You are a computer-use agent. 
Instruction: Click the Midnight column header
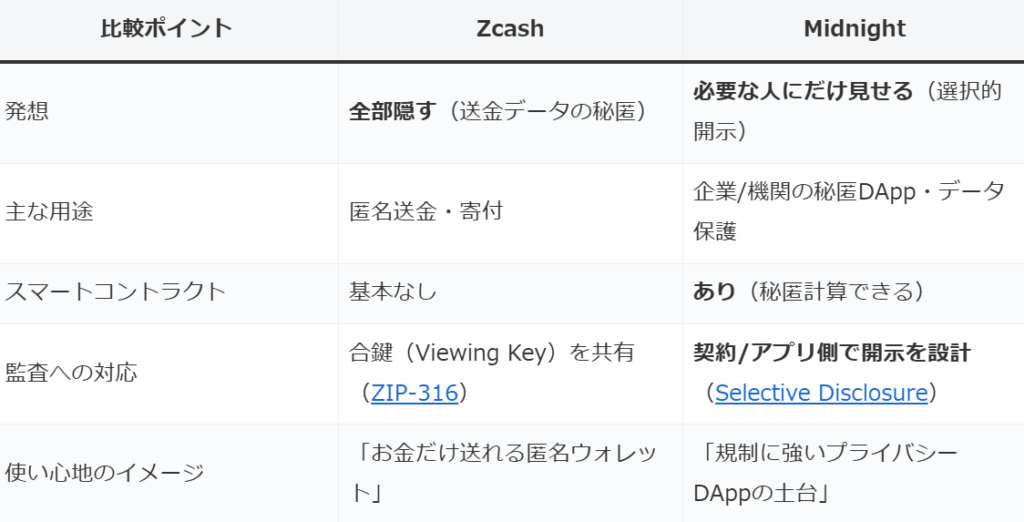coord(854,28)
